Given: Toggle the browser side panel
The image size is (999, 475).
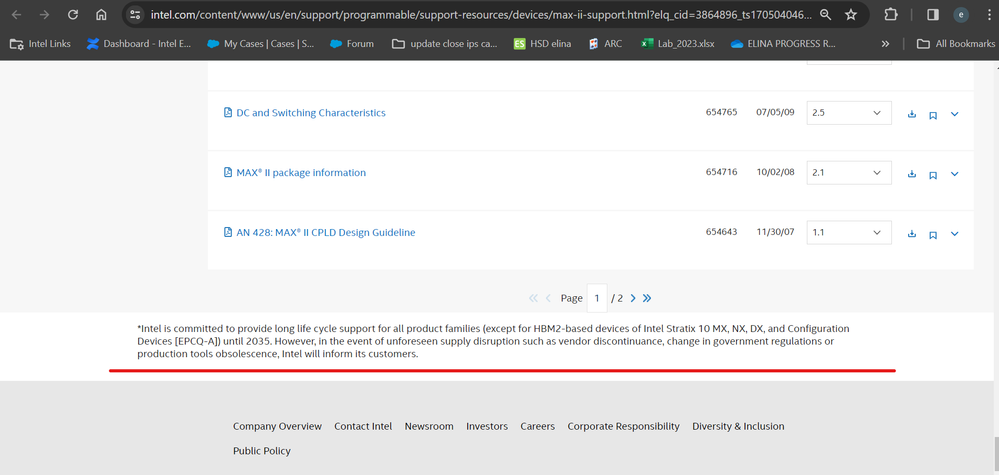Looking at the screenshot, I should (932, 15).
